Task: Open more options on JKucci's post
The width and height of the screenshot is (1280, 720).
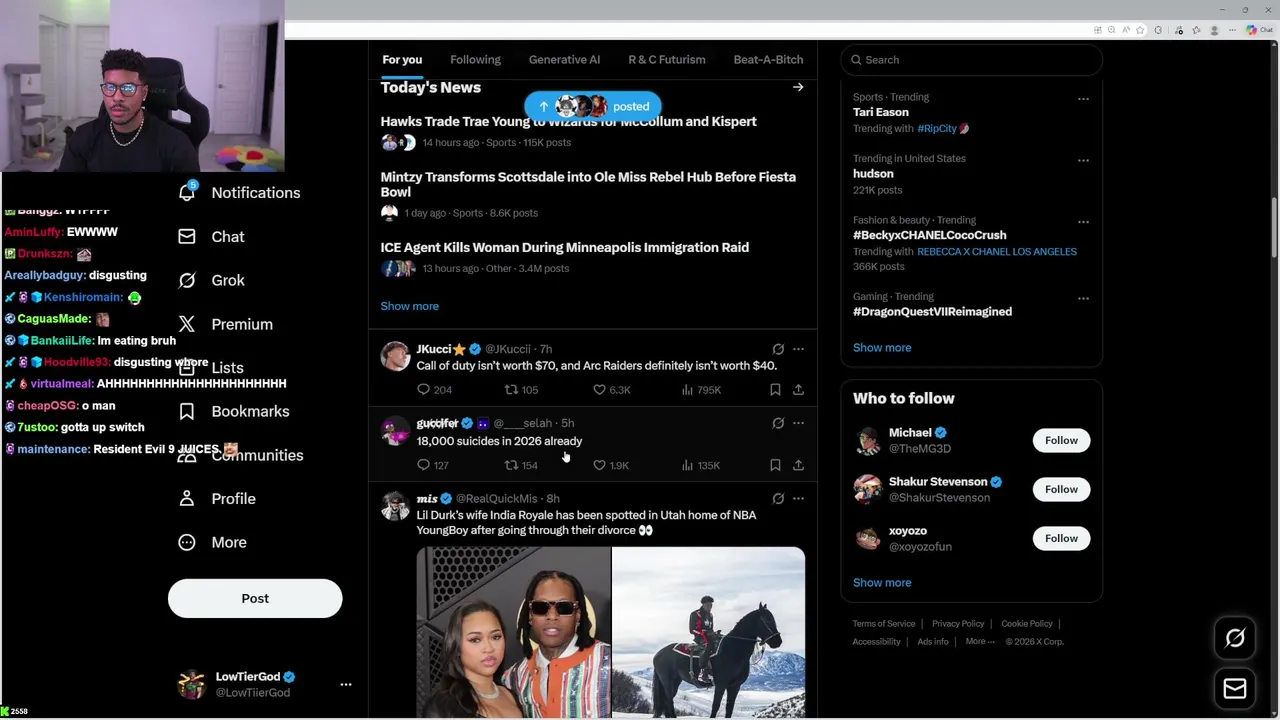Action: pyautogui.click(x=798, y=349)
